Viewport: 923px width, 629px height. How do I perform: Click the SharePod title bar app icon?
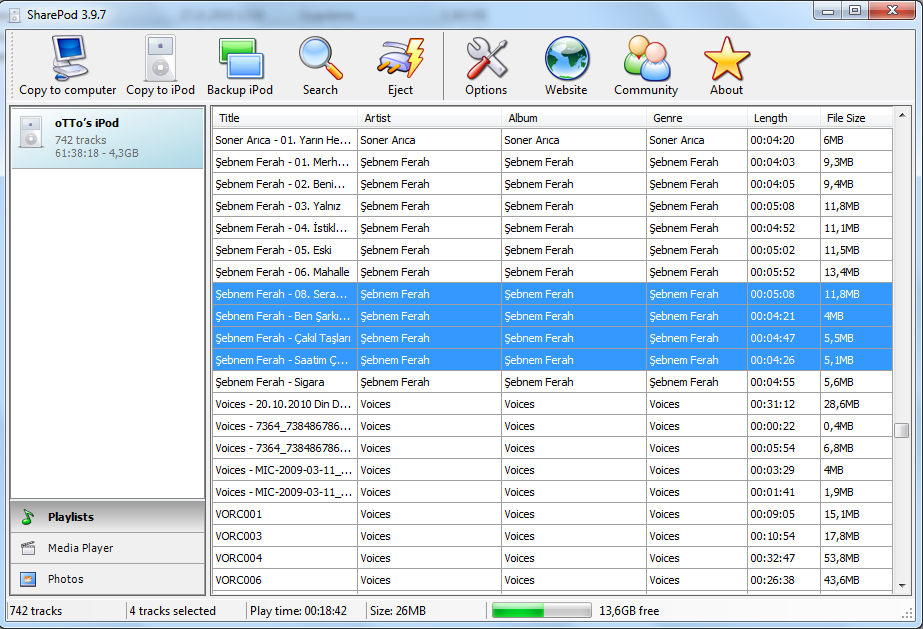15,15
